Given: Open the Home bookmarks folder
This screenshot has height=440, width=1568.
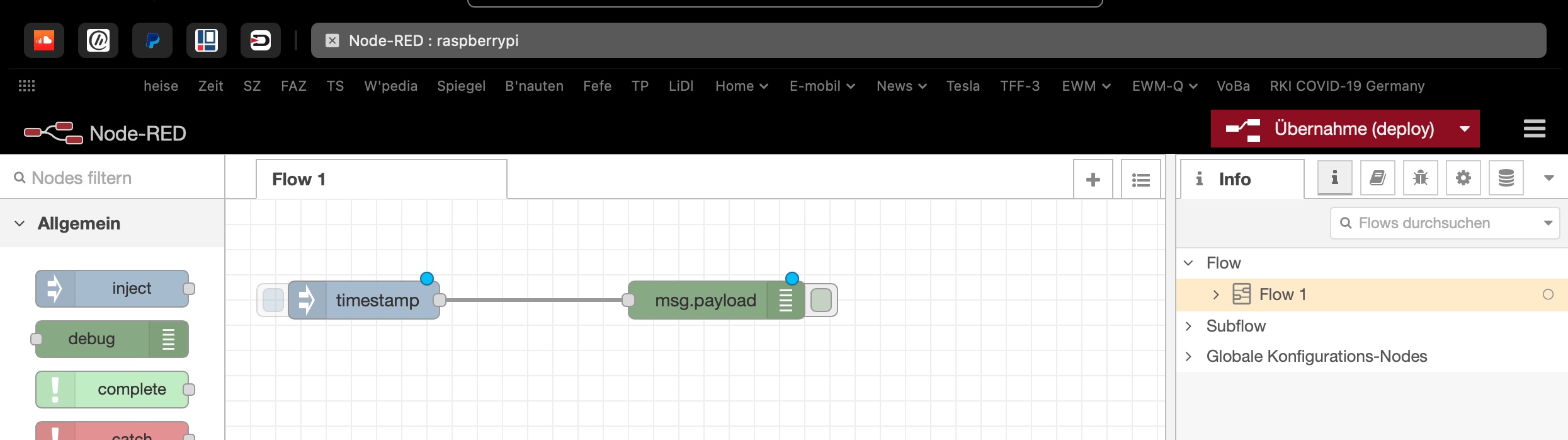Looking at the screenshot, I should pos(742,86).
